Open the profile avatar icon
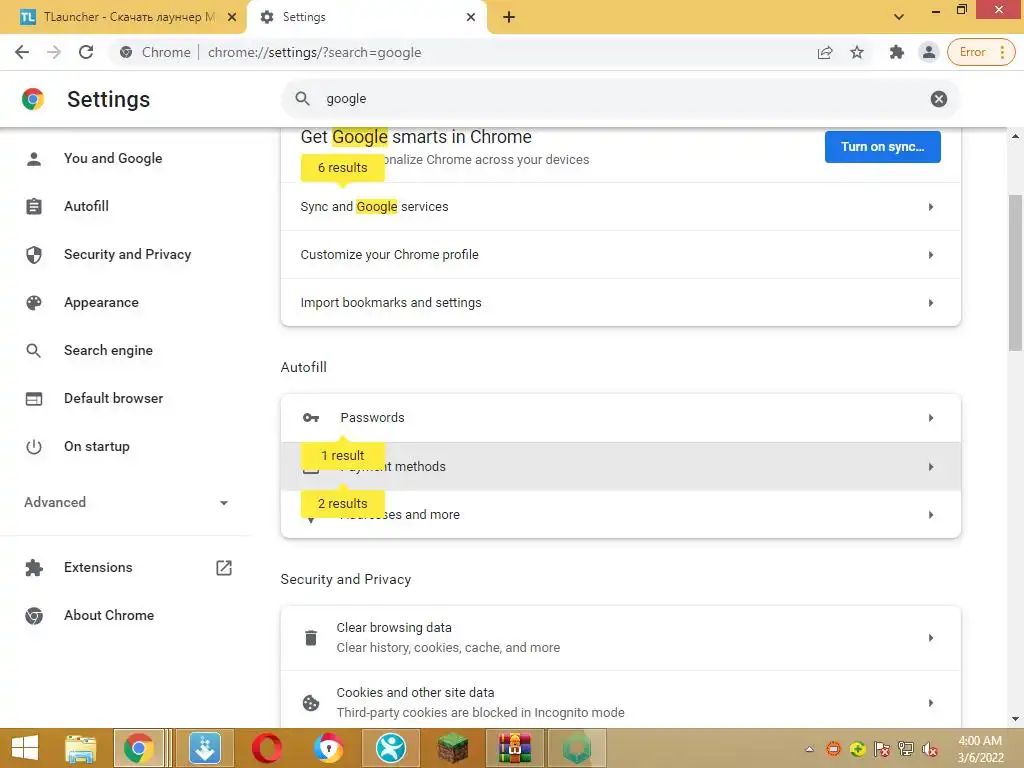The image size is (1024, 768). click(928, 52)
